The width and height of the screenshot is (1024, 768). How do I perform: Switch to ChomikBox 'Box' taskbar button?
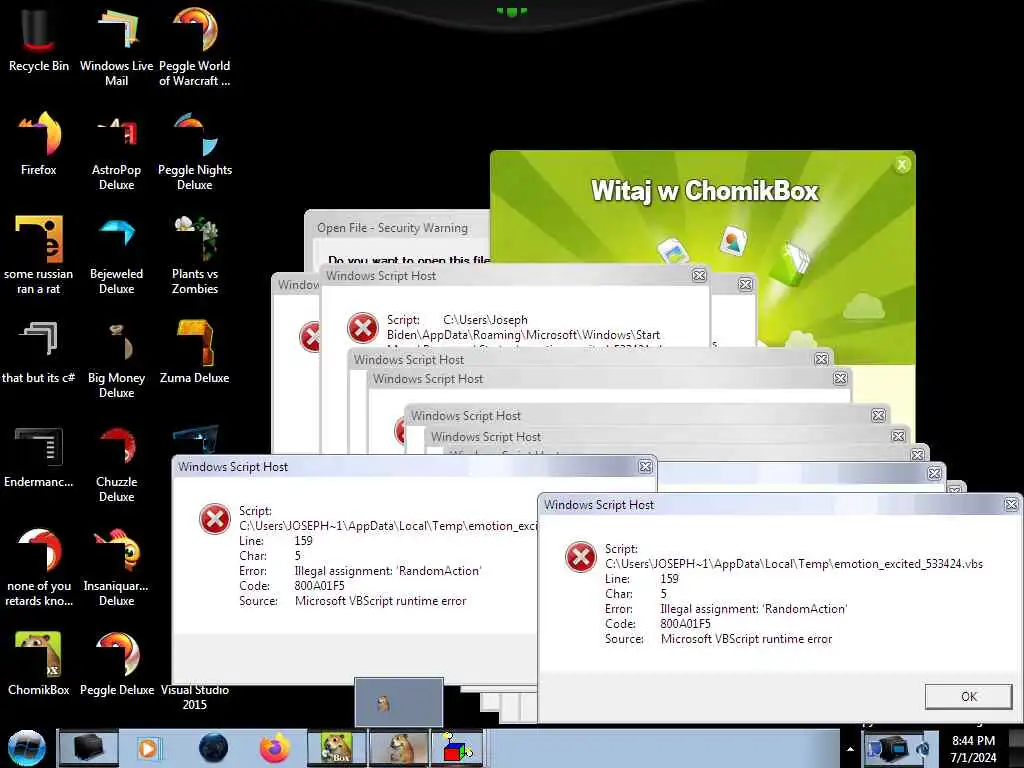click(337, 748)
